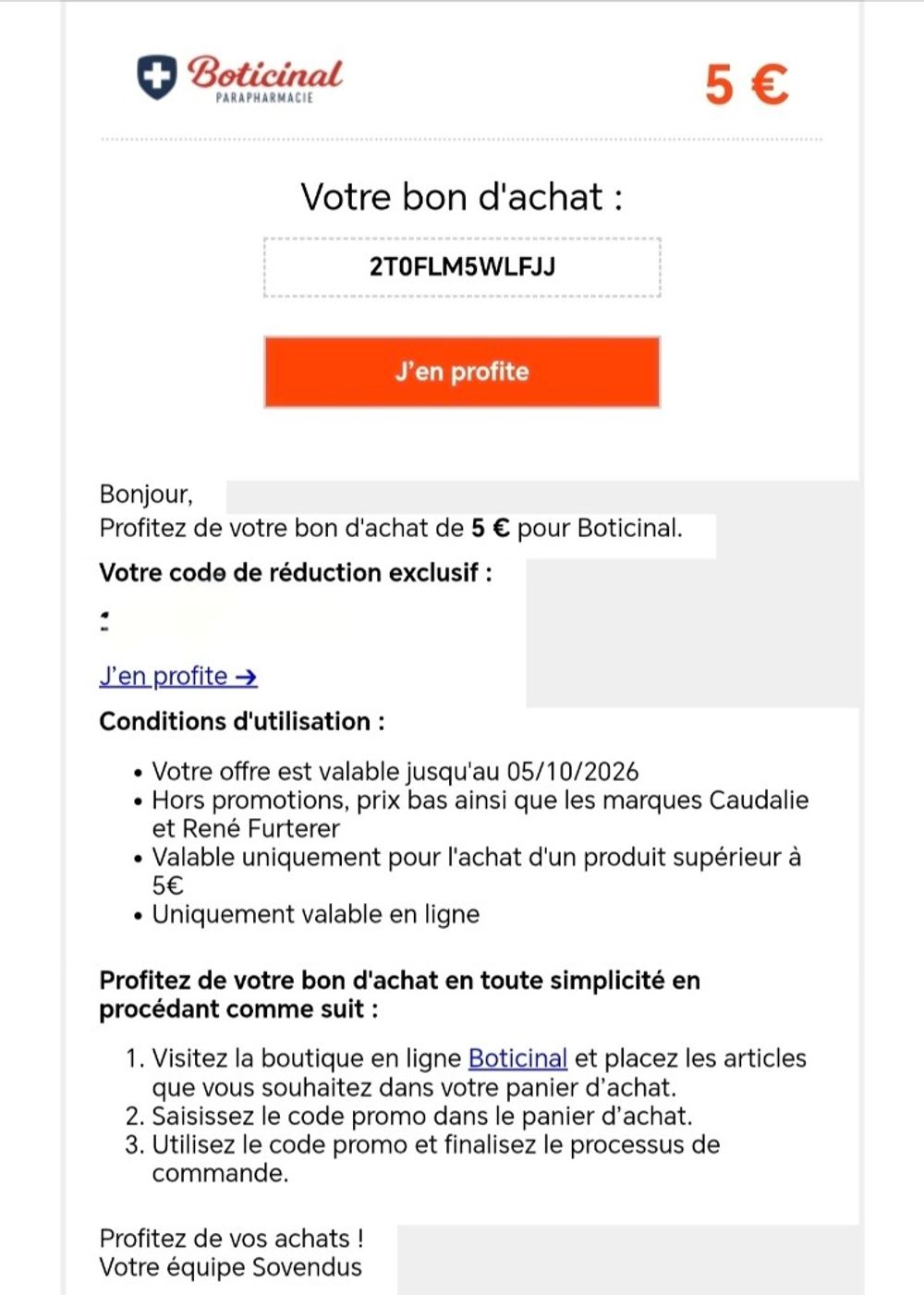Click step 3 'Utilisez le code promo'
Viewport: 924px width, 1295px height.
click(x=436, y=1159)
